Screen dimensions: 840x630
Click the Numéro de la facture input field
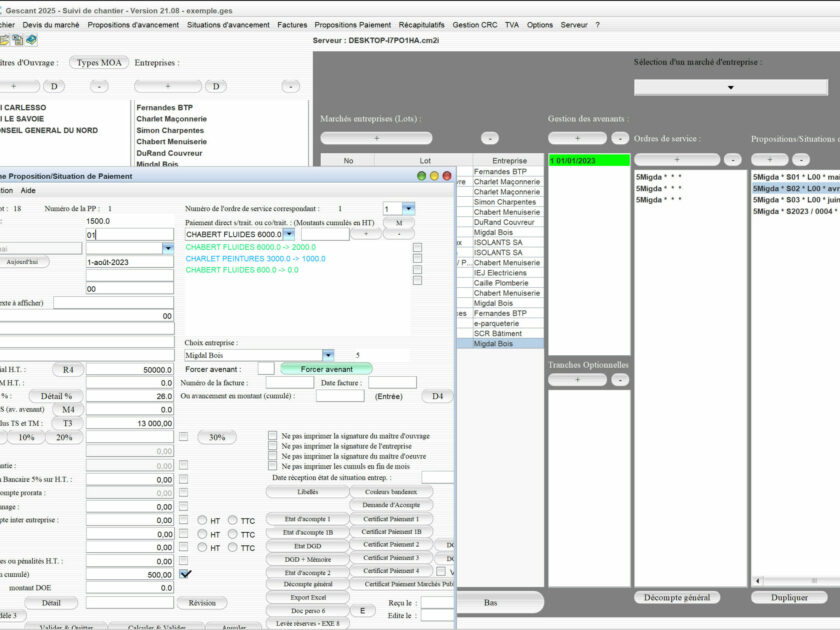(290, 382)
